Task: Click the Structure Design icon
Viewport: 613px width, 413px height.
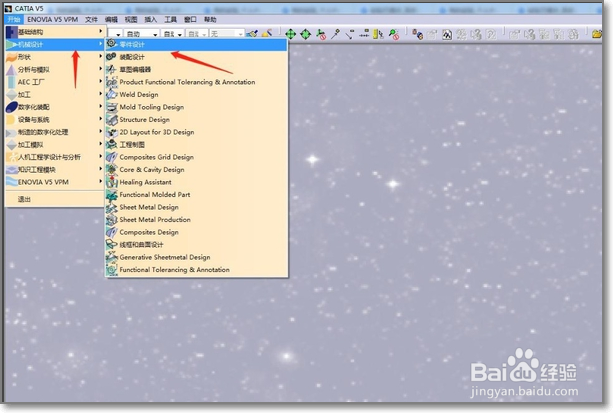Action: point(112,119)
